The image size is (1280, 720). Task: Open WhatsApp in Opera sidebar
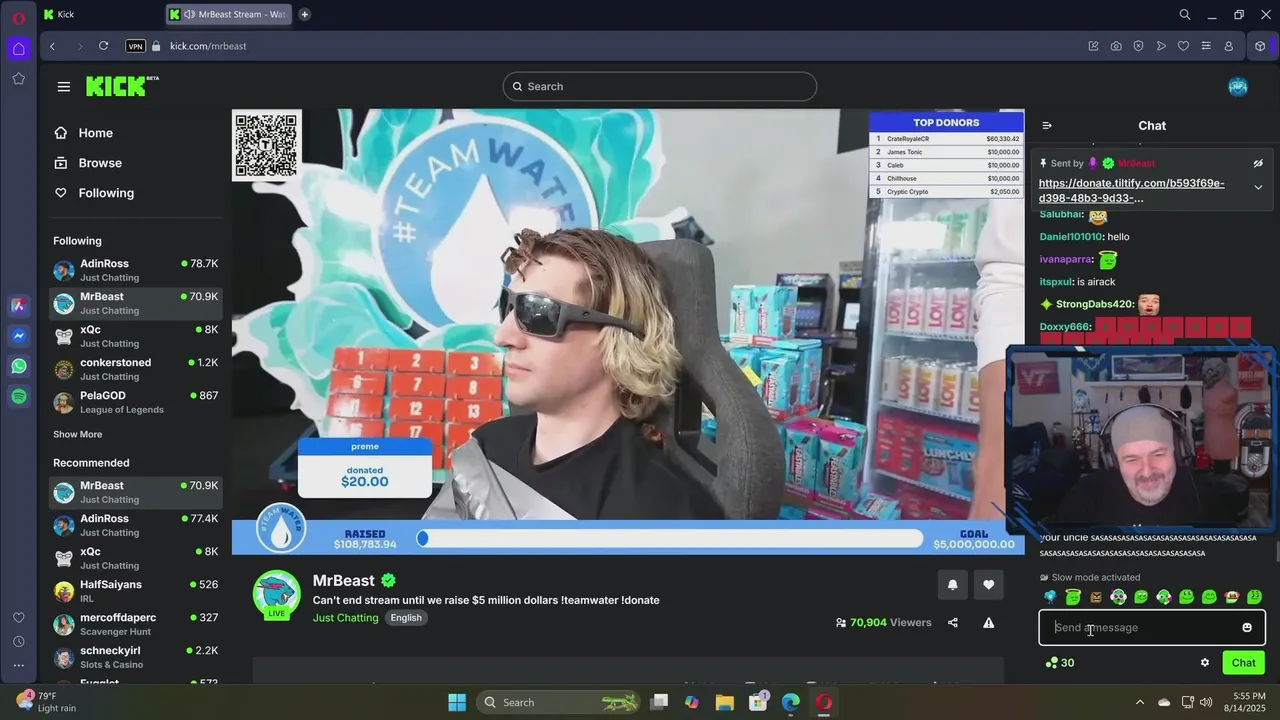19,366
